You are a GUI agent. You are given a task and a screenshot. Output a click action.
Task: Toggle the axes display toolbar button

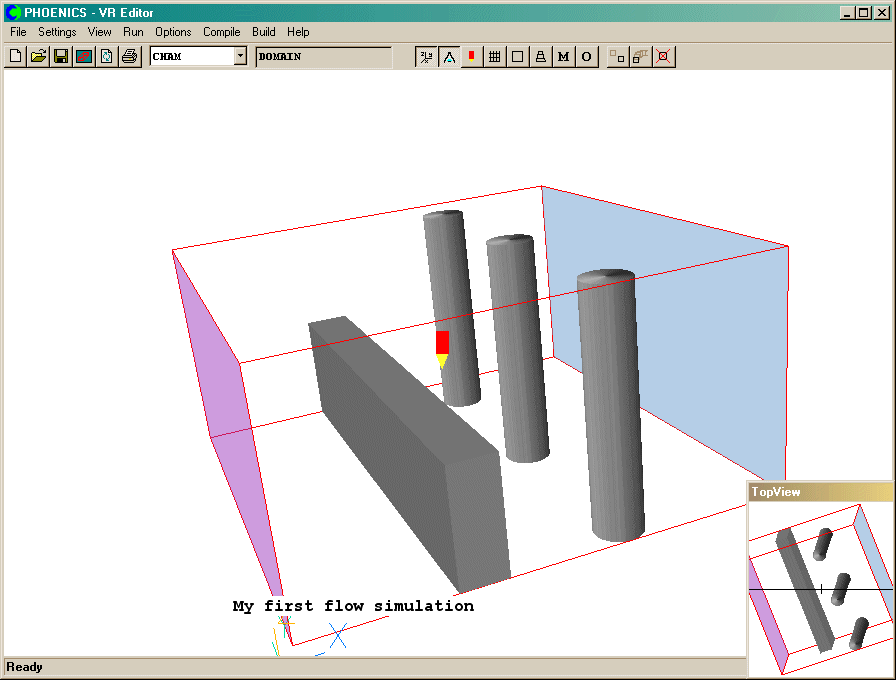tap(426, 57)
